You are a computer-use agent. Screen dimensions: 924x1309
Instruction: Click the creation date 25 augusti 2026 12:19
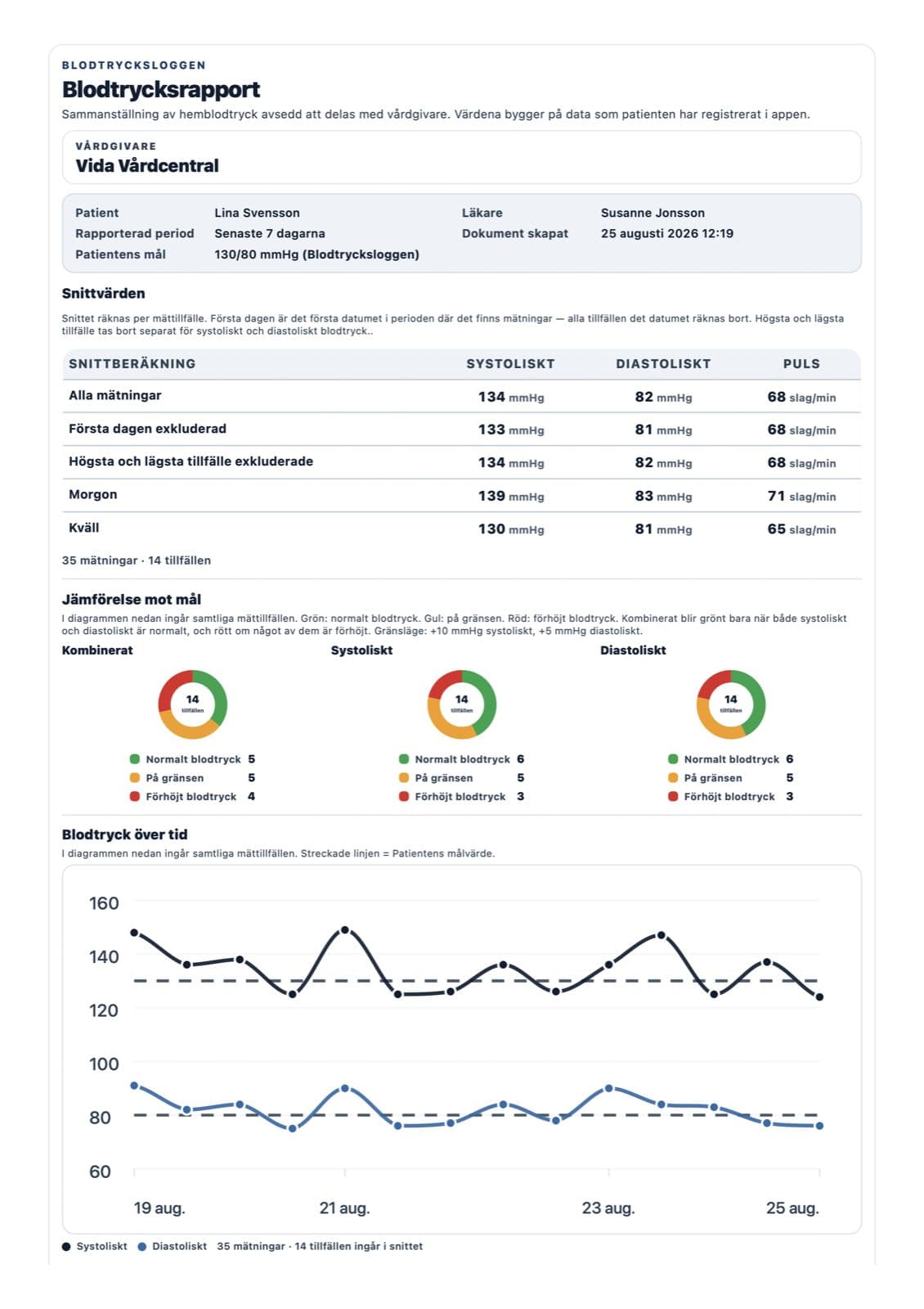tap(667, 233)
